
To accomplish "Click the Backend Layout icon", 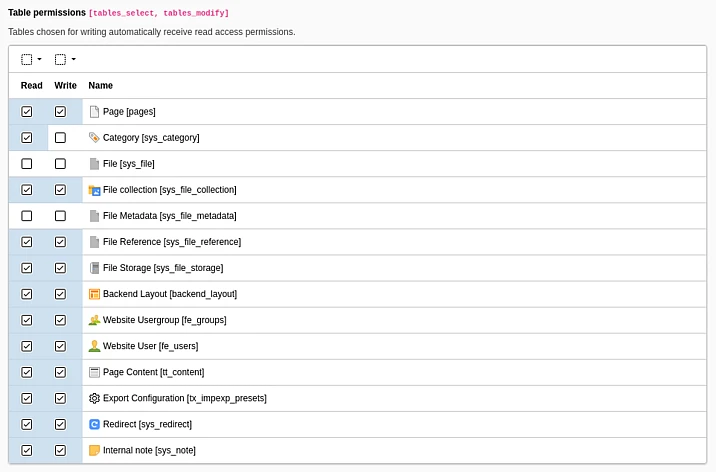I will (x=94, y=294).
